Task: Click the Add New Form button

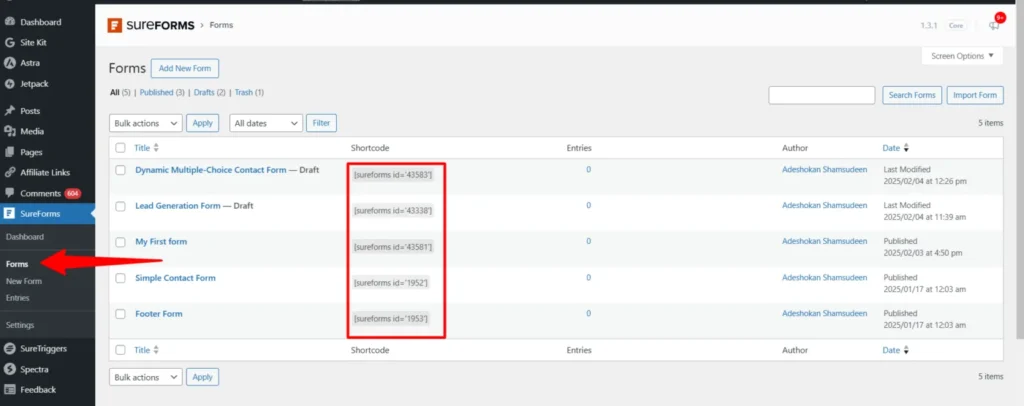Action: tap(185, 68)
